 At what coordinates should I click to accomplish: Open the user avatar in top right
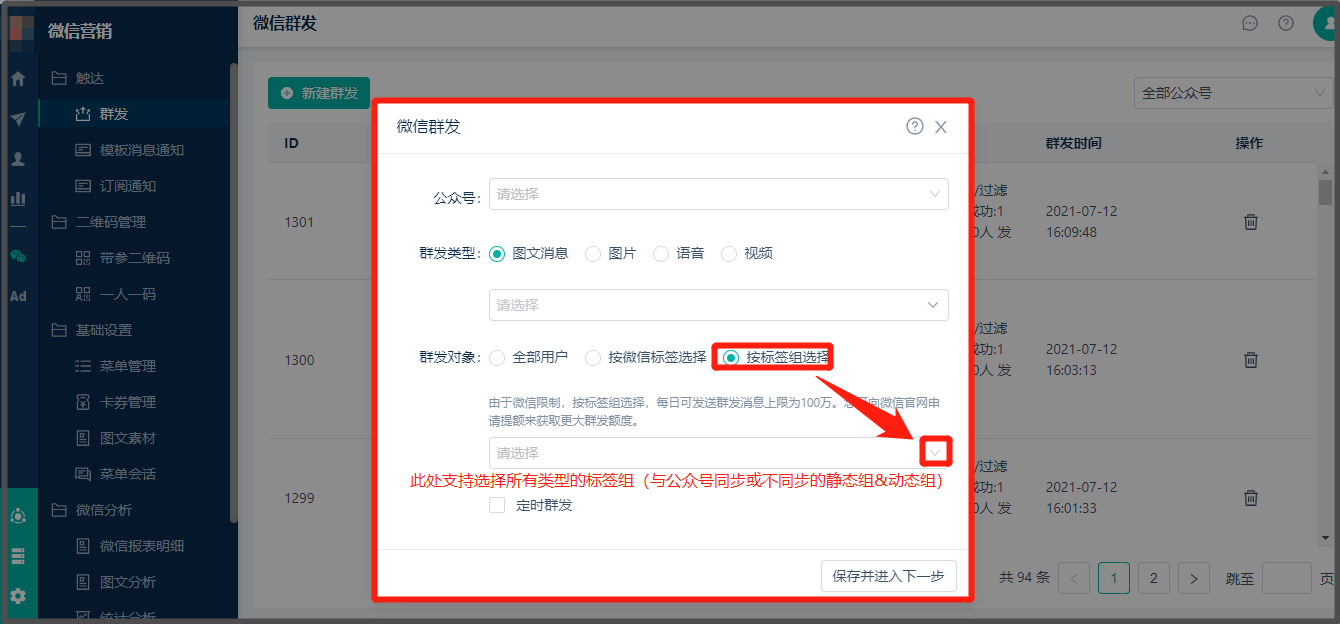coord(1327,23)
